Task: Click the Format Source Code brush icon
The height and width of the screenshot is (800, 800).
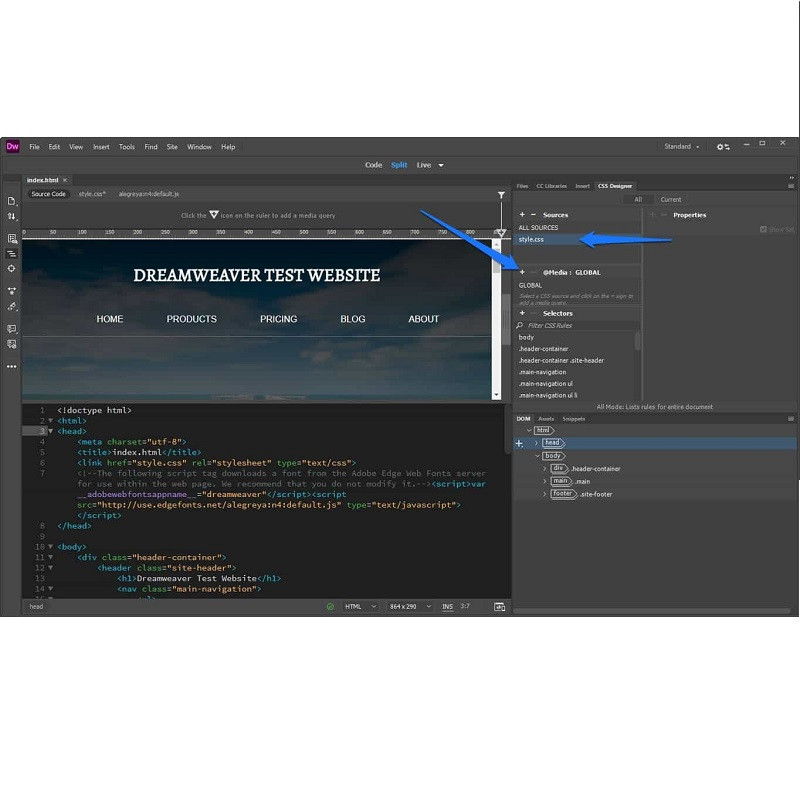Action: (x=11, y=306)
